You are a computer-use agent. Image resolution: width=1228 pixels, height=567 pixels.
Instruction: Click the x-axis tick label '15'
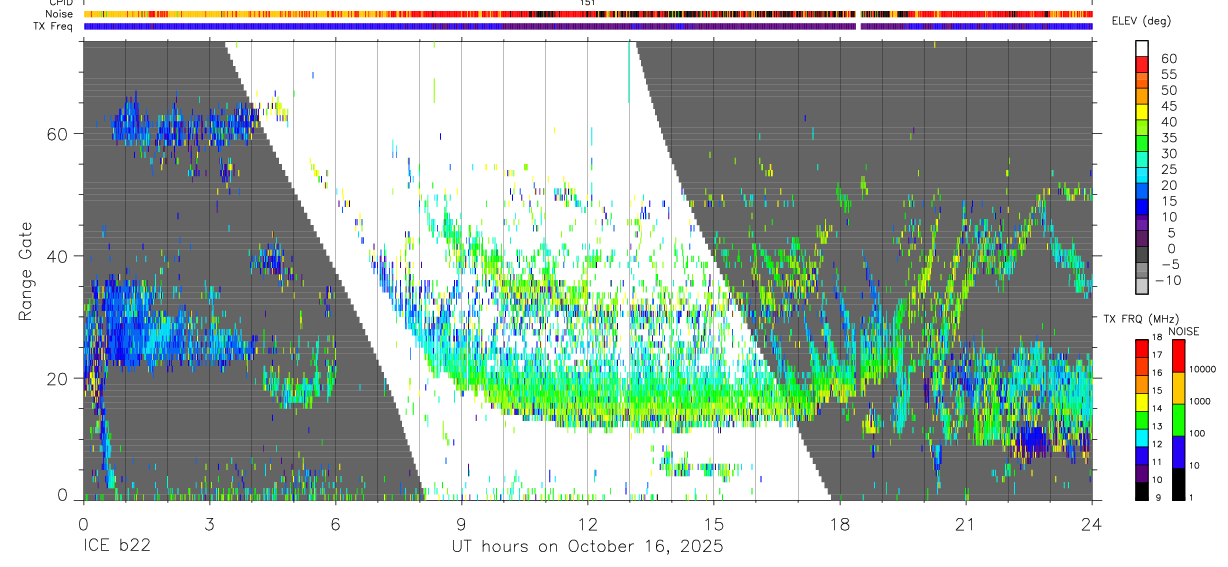click(x=714, y=524)
